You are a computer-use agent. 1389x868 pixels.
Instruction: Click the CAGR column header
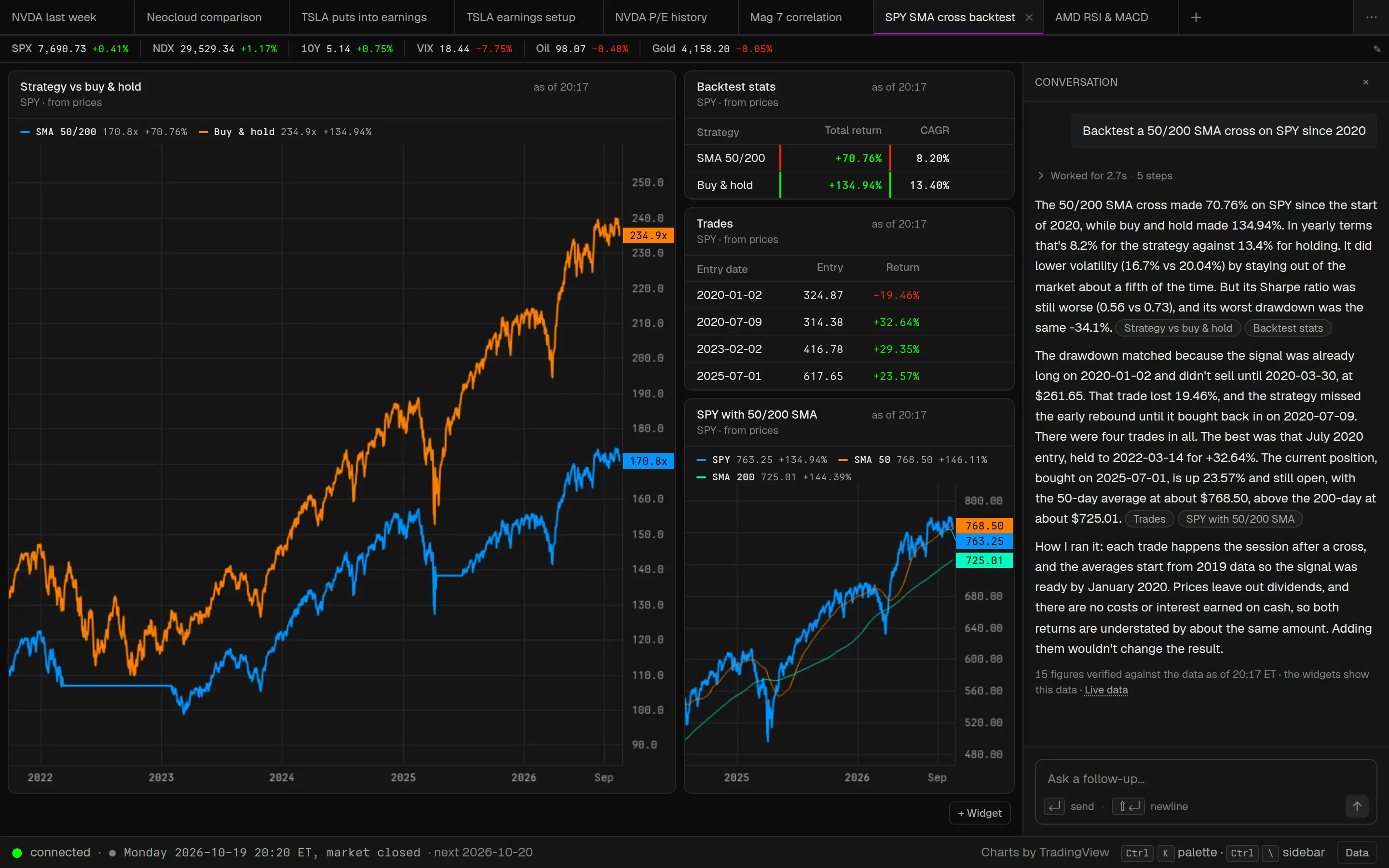tap(934, 130)
